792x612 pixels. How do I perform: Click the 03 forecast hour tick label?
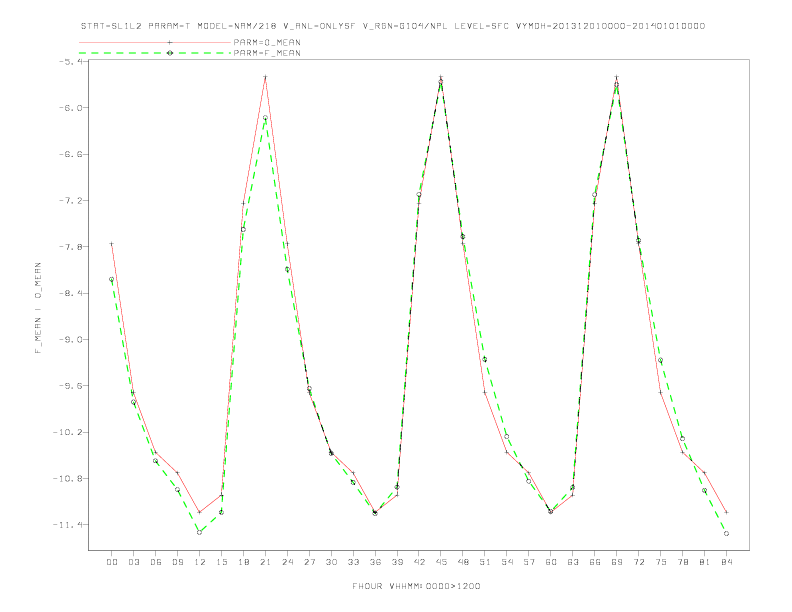[134, 562]
